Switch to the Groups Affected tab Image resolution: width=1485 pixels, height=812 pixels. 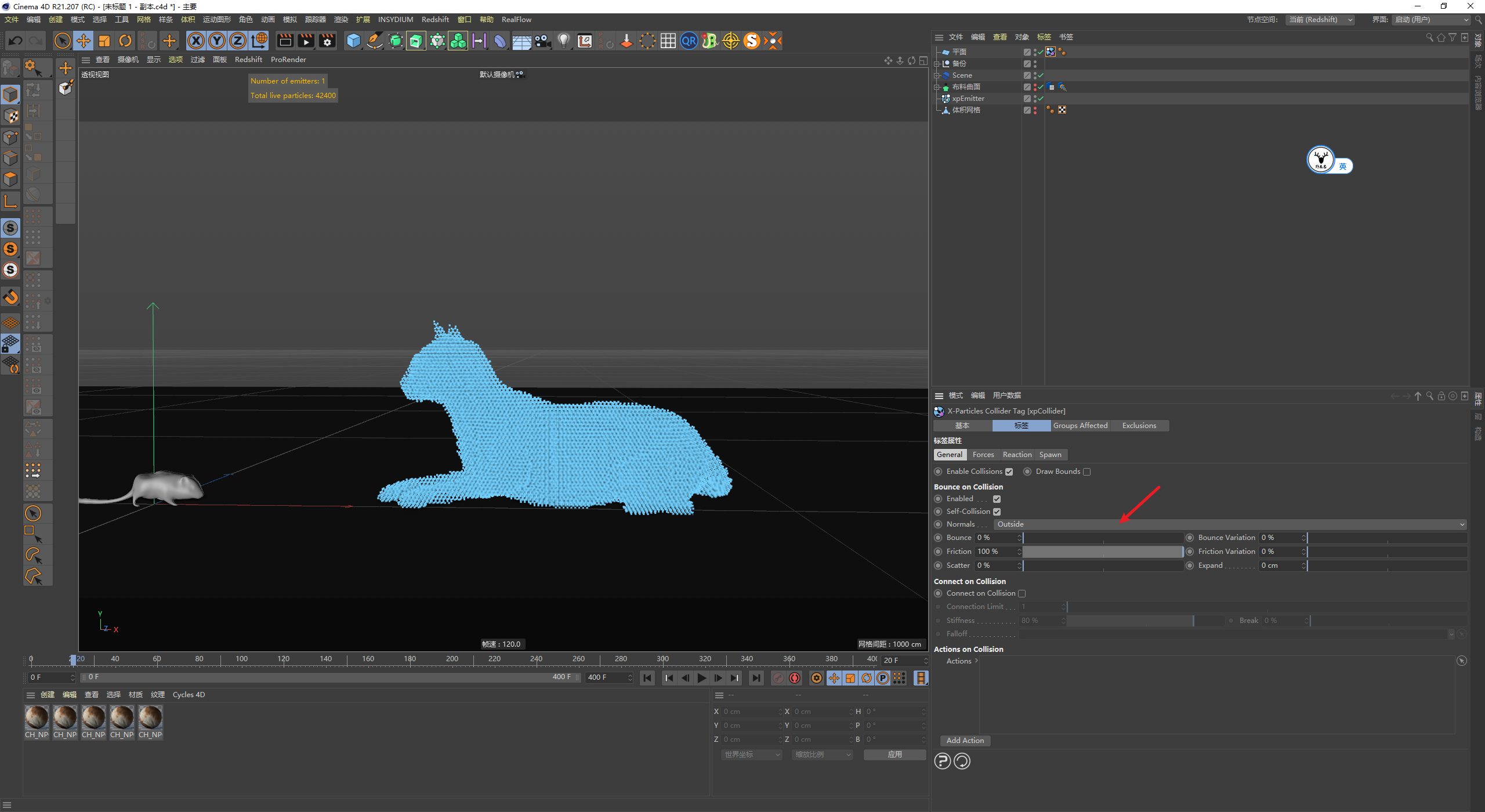(x=1080, y=426)
